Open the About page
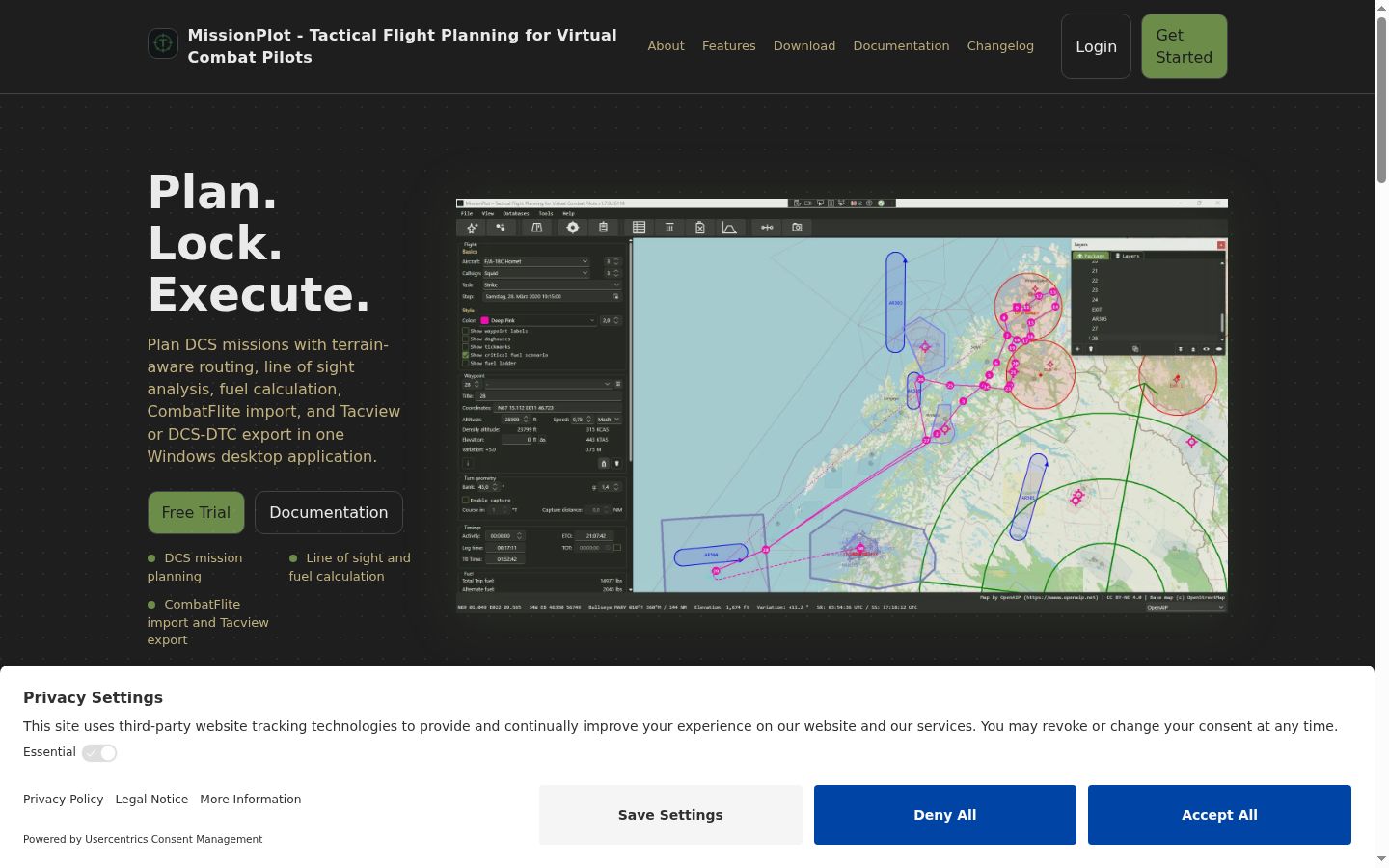 tap(666, 45)
